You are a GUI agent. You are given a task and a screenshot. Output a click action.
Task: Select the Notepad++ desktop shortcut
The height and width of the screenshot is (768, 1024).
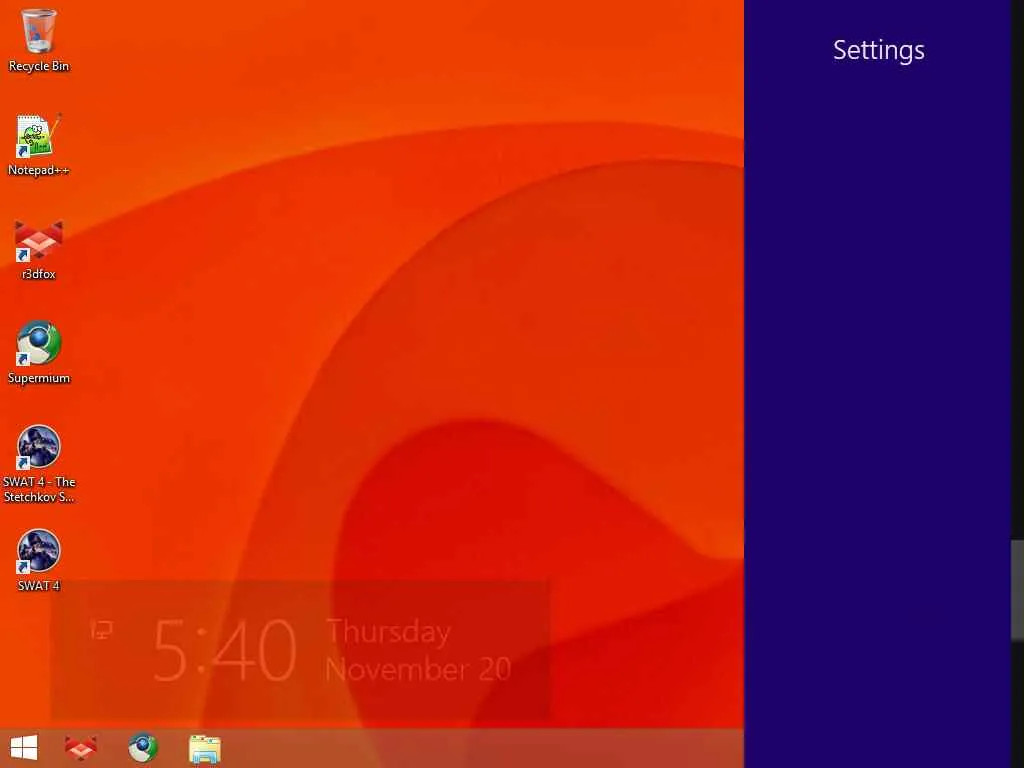click(x=39, y=145)
